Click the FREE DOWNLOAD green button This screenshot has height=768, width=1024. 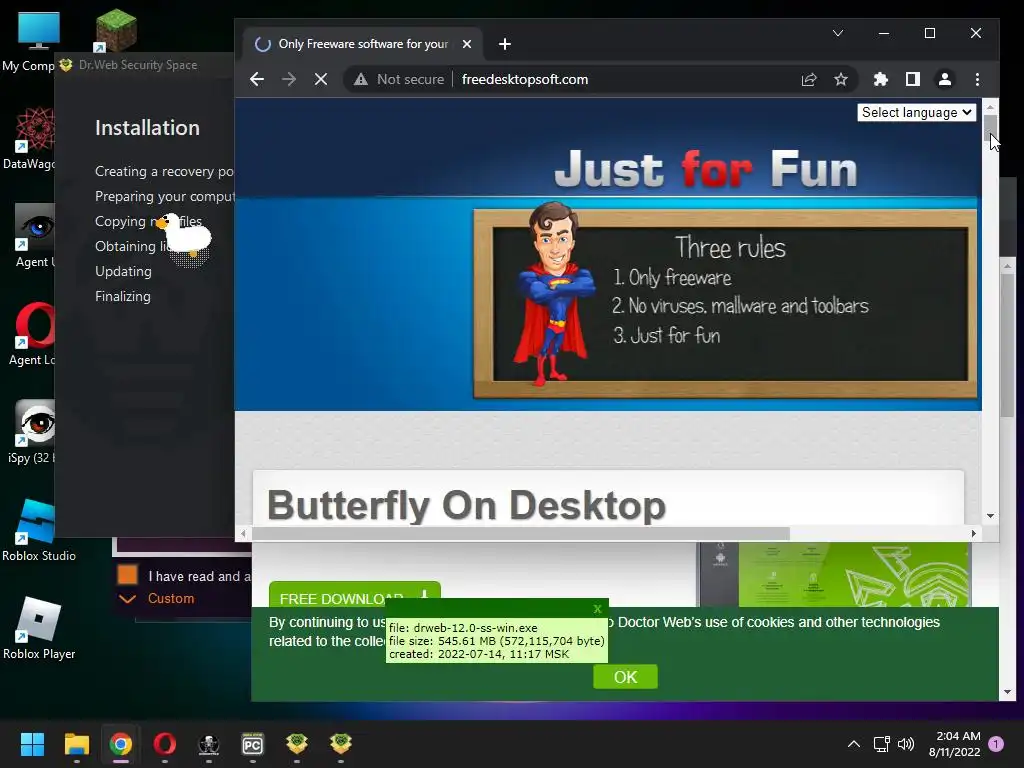tap(355, 596)
